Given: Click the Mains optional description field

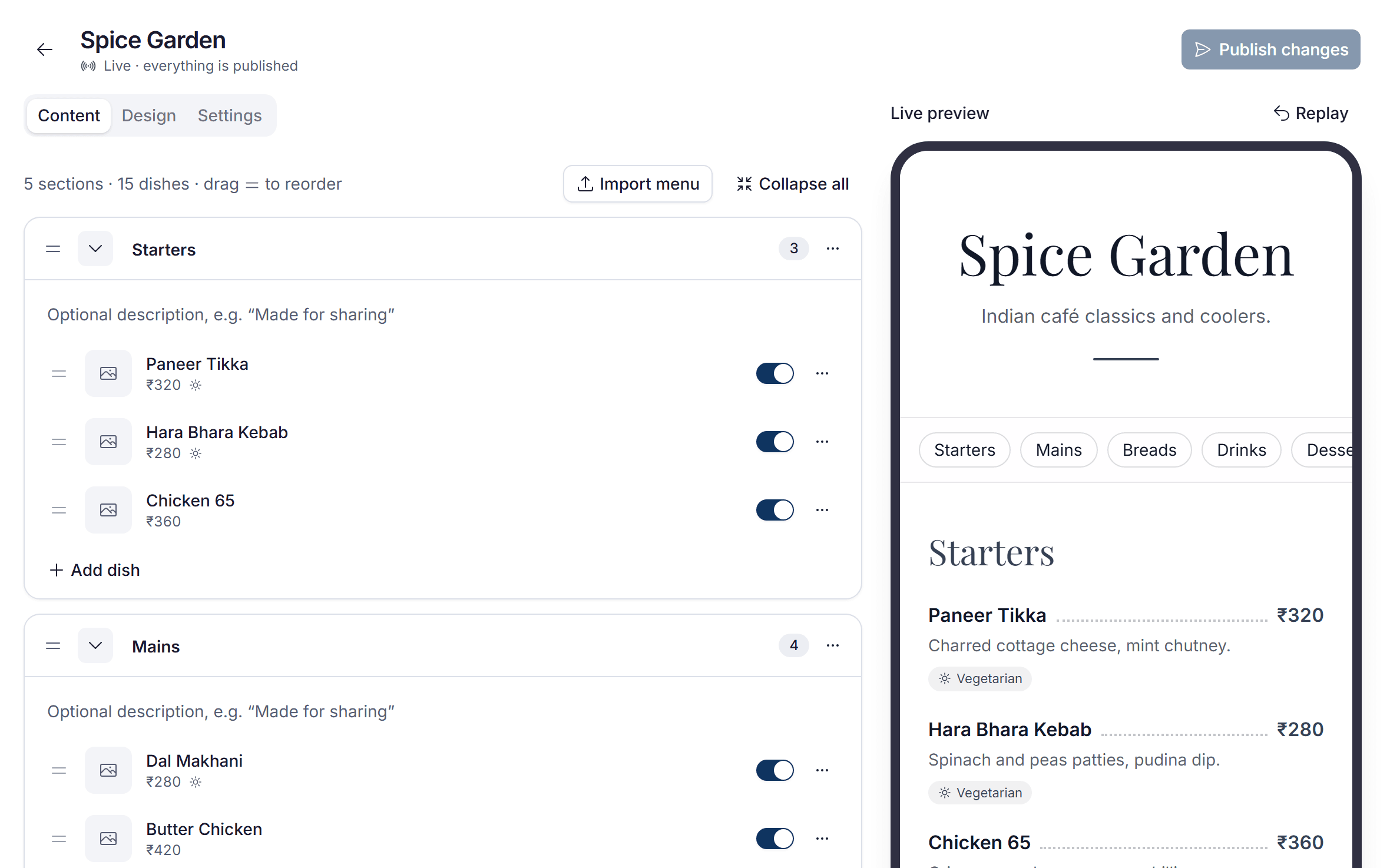Looking at the screenshot, I should [x=443, y=711].
